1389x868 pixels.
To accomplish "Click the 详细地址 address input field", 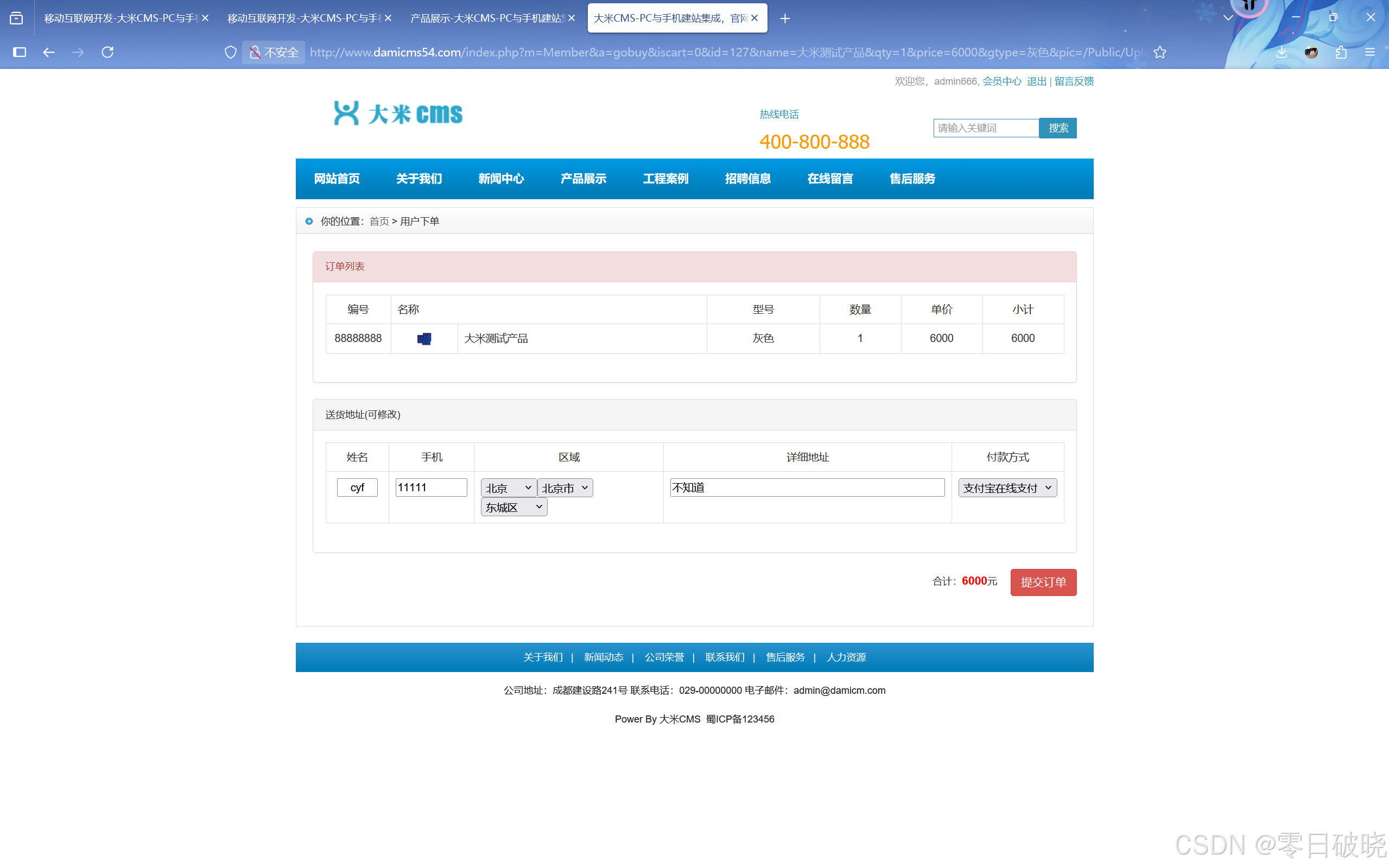I will pyautogui.click(x=807, y=487).
